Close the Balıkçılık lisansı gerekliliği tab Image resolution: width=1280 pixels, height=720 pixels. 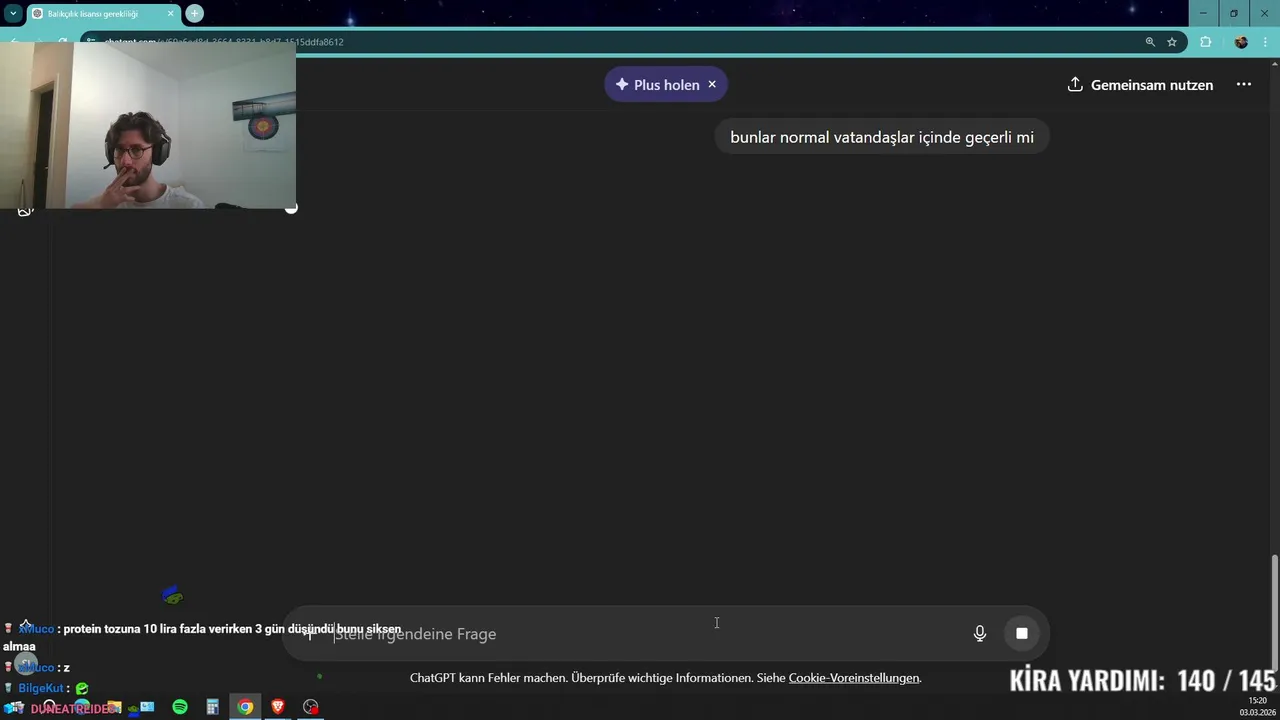(170, 13)
